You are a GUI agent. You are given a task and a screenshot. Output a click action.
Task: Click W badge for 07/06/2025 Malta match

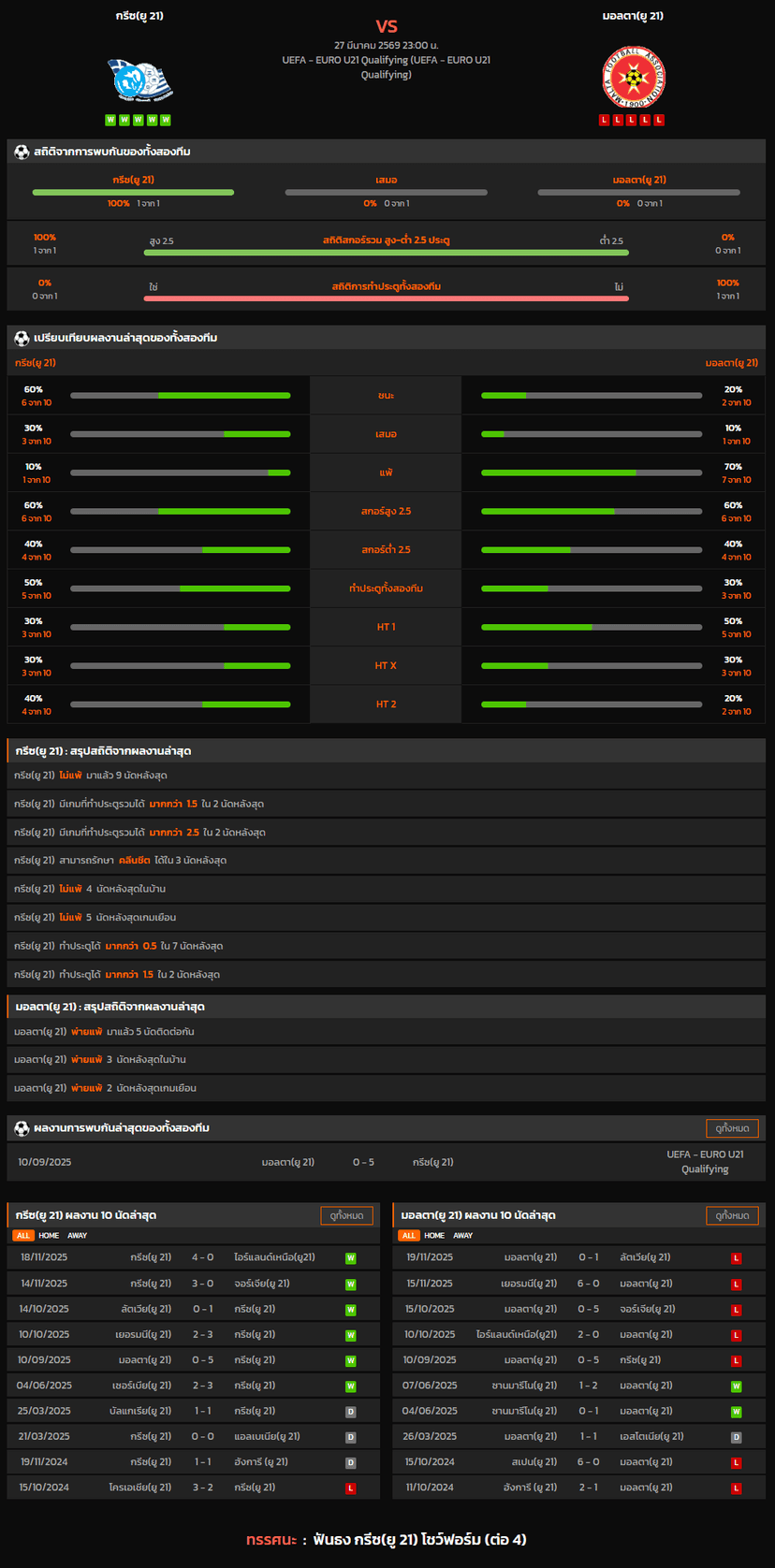pyautogui.click(x=737, y=1387)
